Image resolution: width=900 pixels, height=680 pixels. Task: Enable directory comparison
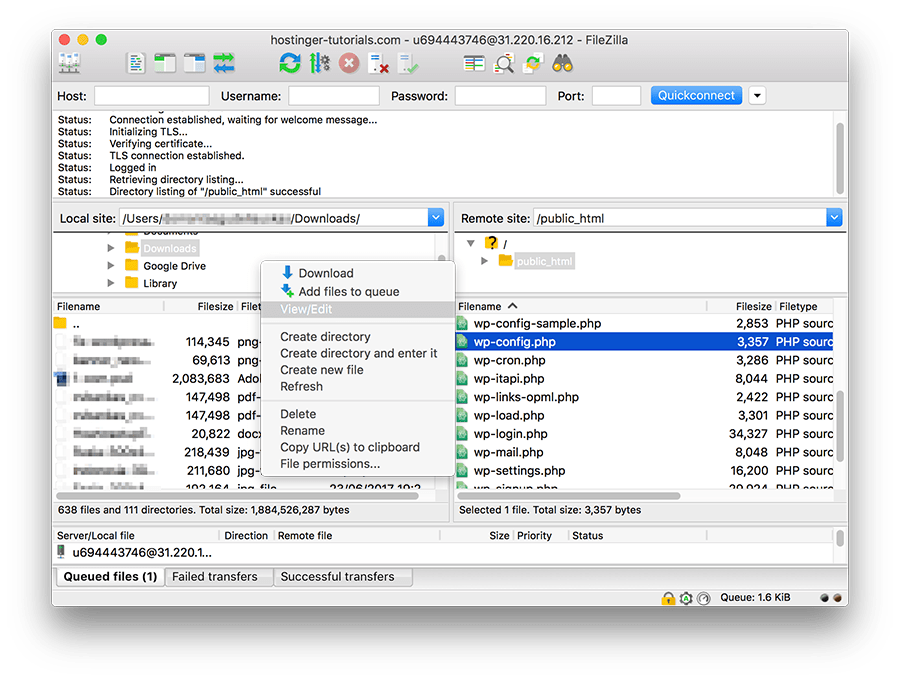tap(503, 63)
